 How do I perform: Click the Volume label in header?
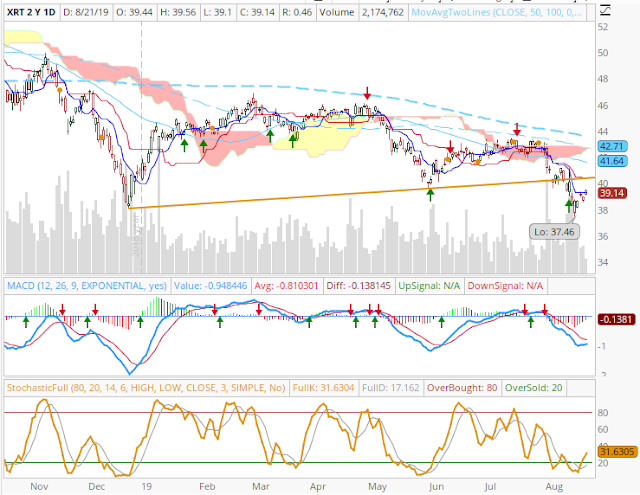337,13
